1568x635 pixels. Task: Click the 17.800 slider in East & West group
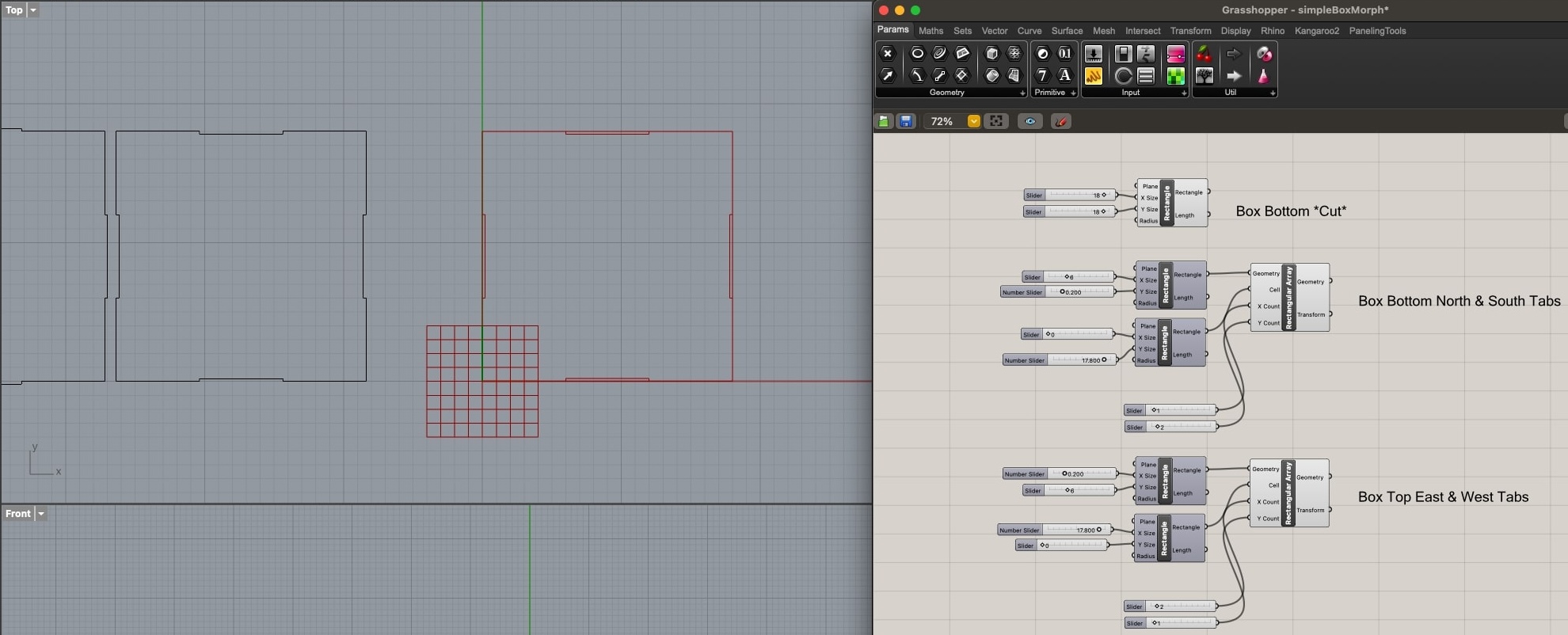[x=1054, y=530]
